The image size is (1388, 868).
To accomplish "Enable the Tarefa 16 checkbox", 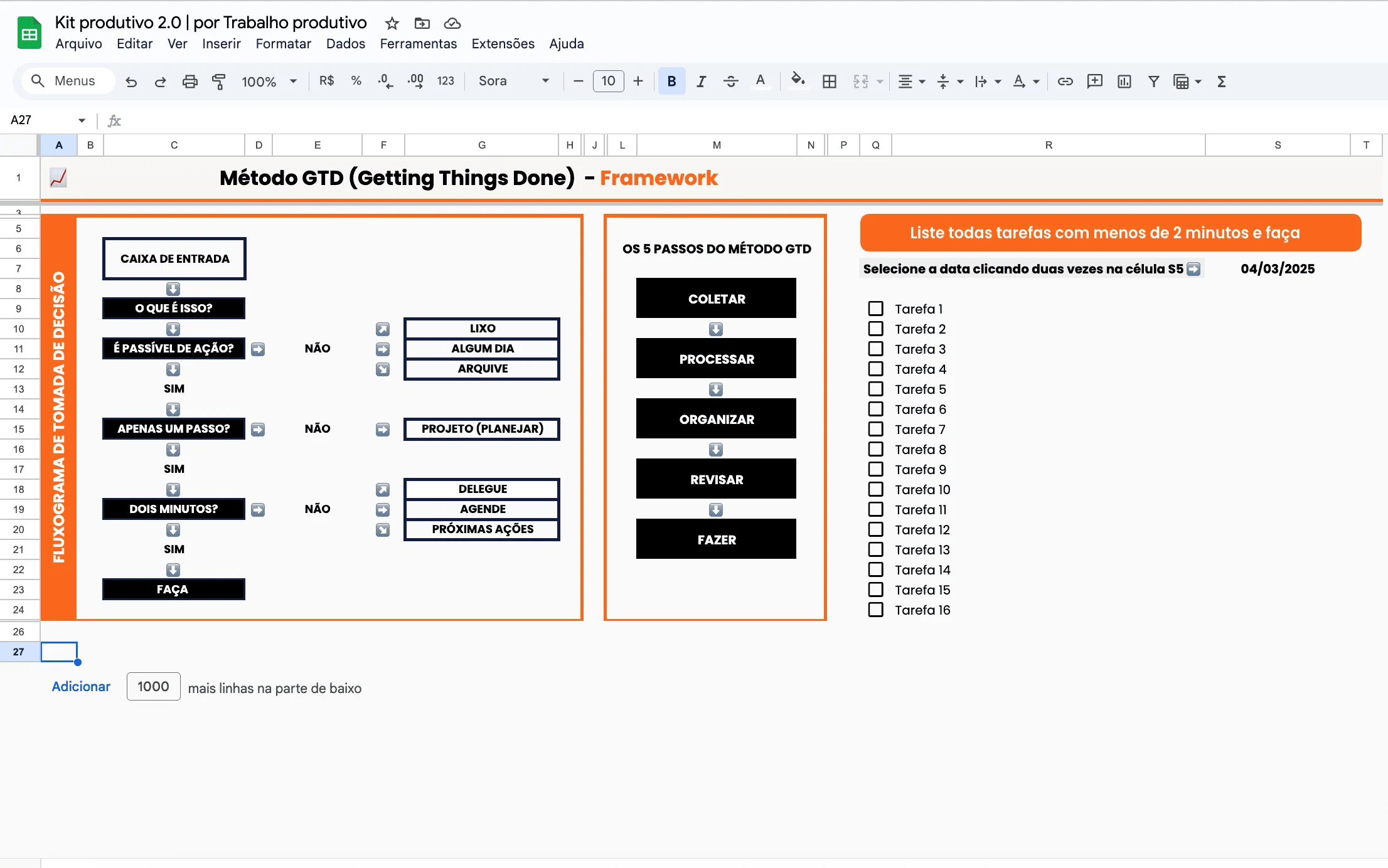I will (x=875, y=610).
